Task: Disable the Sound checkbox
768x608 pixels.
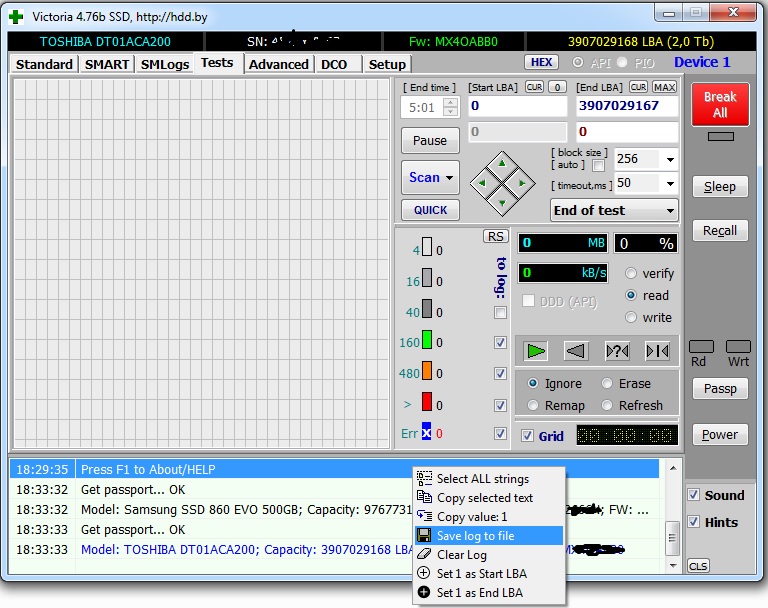Action: point(694,494)
